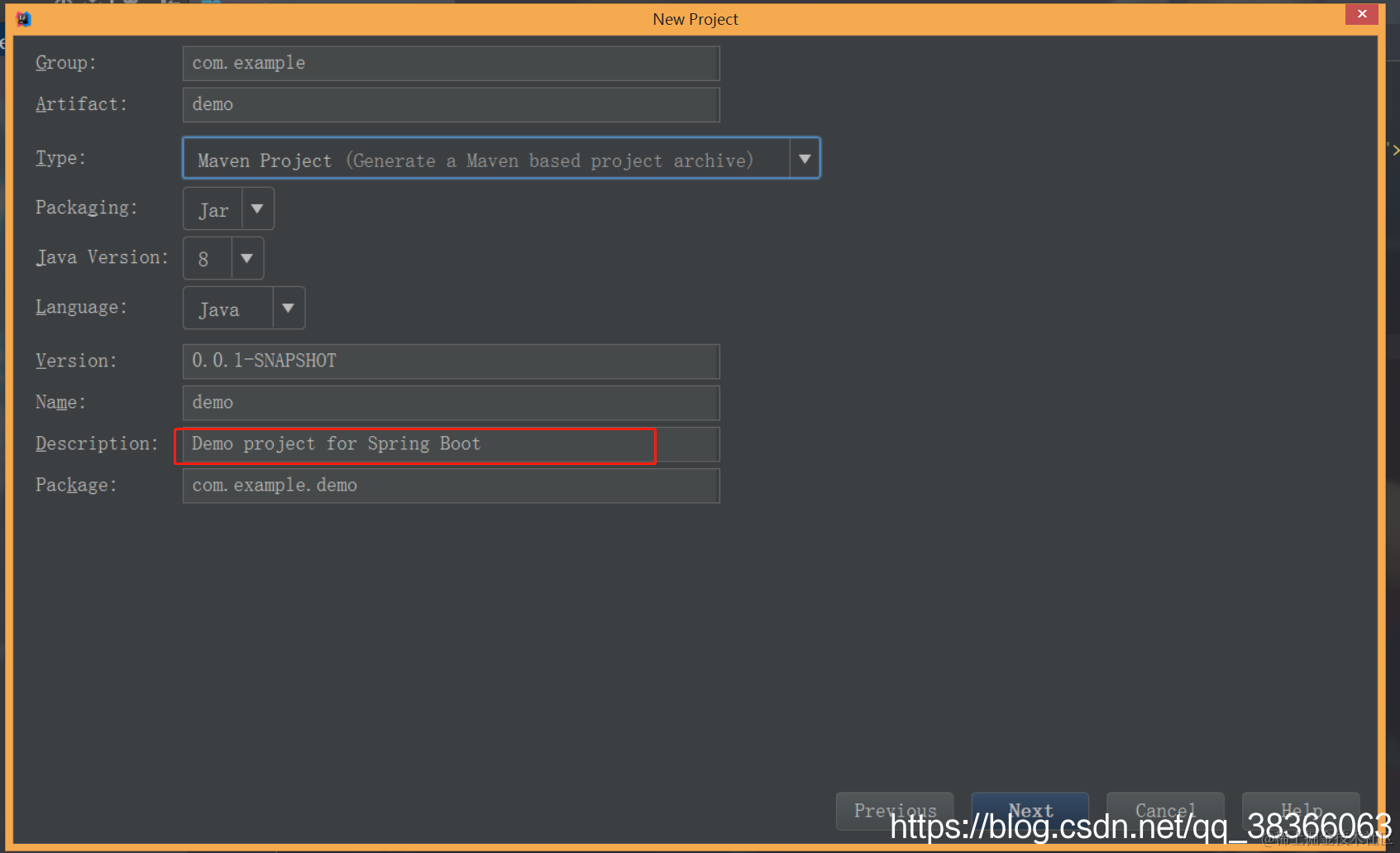Click the Java Version label
The width and height of the screenshot is (1400, 853).
[x=102, y=257]
